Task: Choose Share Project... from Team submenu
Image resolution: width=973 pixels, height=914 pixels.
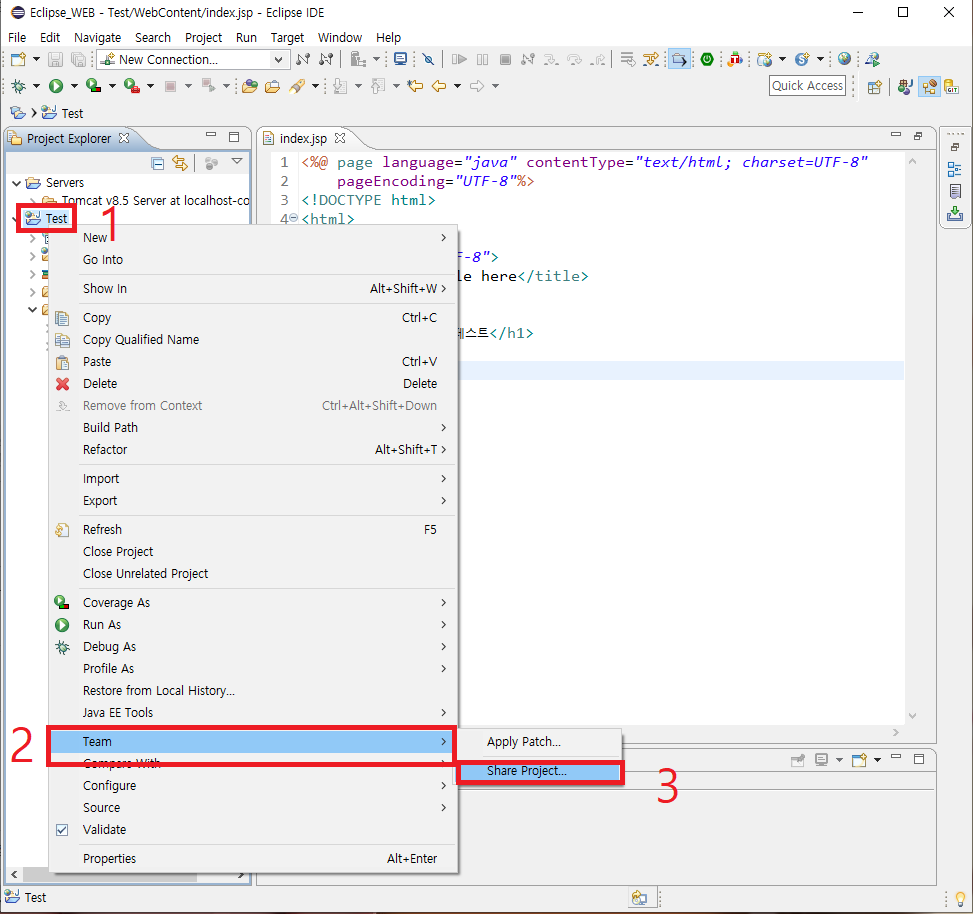Action: click(x=539, y=771)
